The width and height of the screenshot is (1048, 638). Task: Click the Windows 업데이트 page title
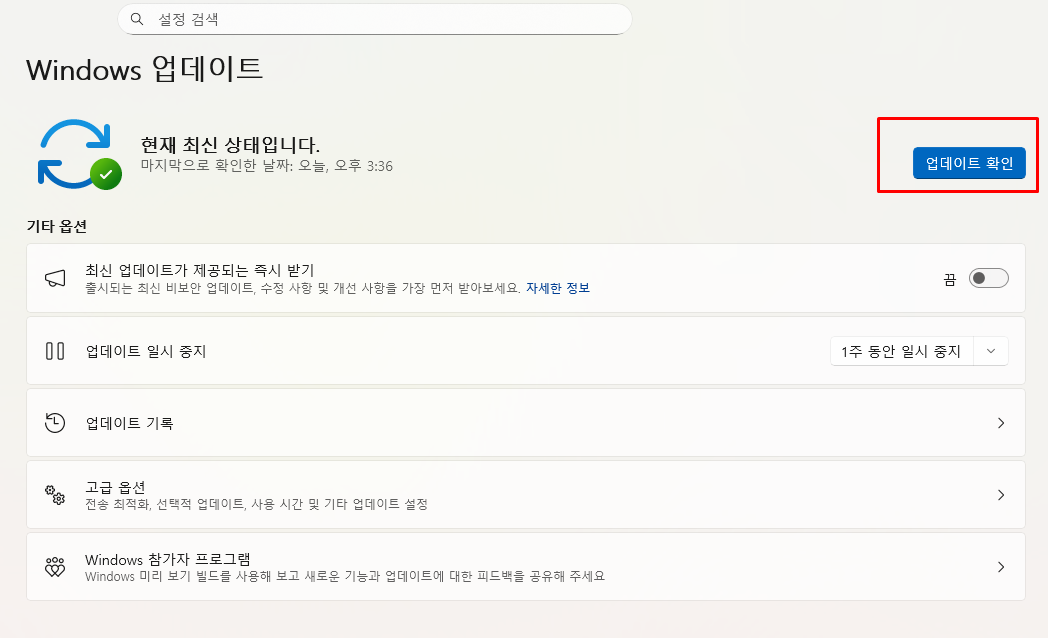coord(144,69)
